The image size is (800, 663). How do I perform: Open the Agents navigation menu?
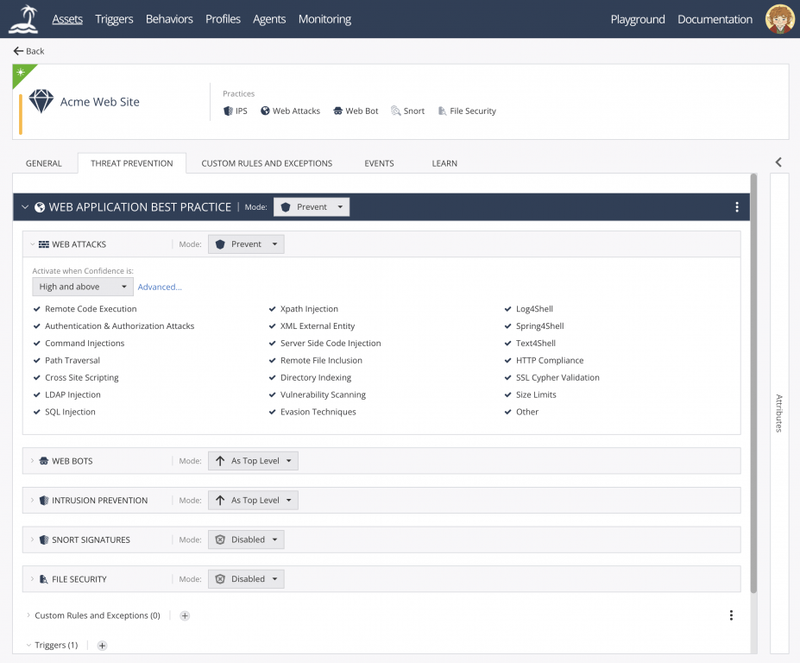[x=269, y=19]
